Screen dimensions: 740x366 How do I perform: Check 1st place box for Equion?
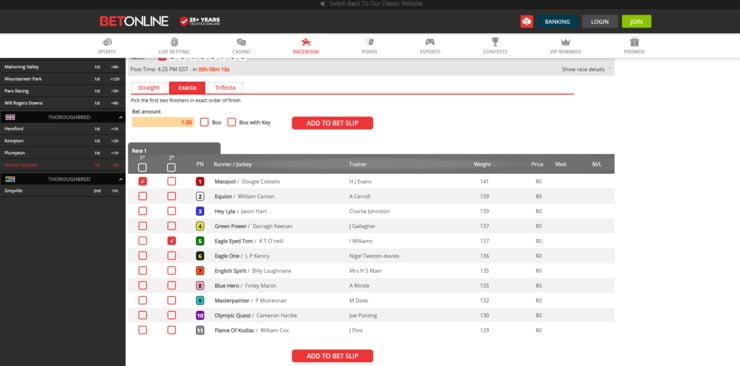[143, 196]
